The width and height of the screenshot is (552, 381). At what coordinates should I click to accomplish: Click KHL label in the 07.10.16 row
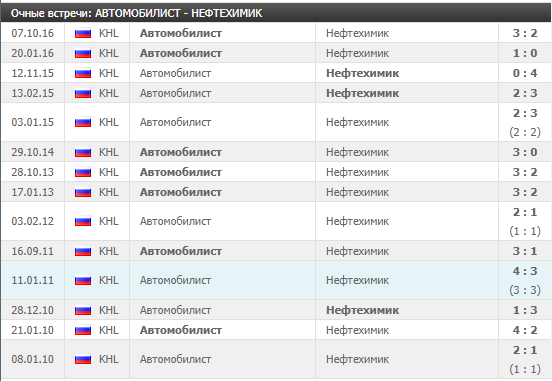[x=109, y=33]
